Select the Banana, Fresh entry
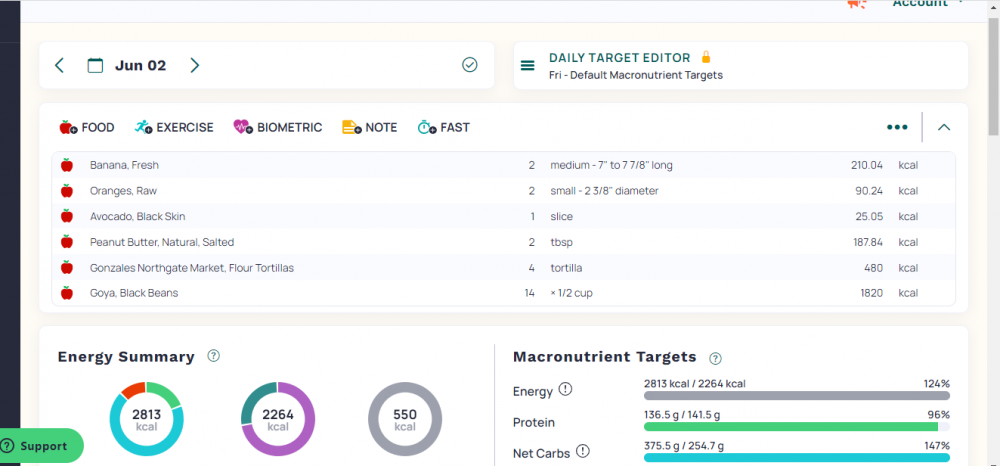 (503, 165)
